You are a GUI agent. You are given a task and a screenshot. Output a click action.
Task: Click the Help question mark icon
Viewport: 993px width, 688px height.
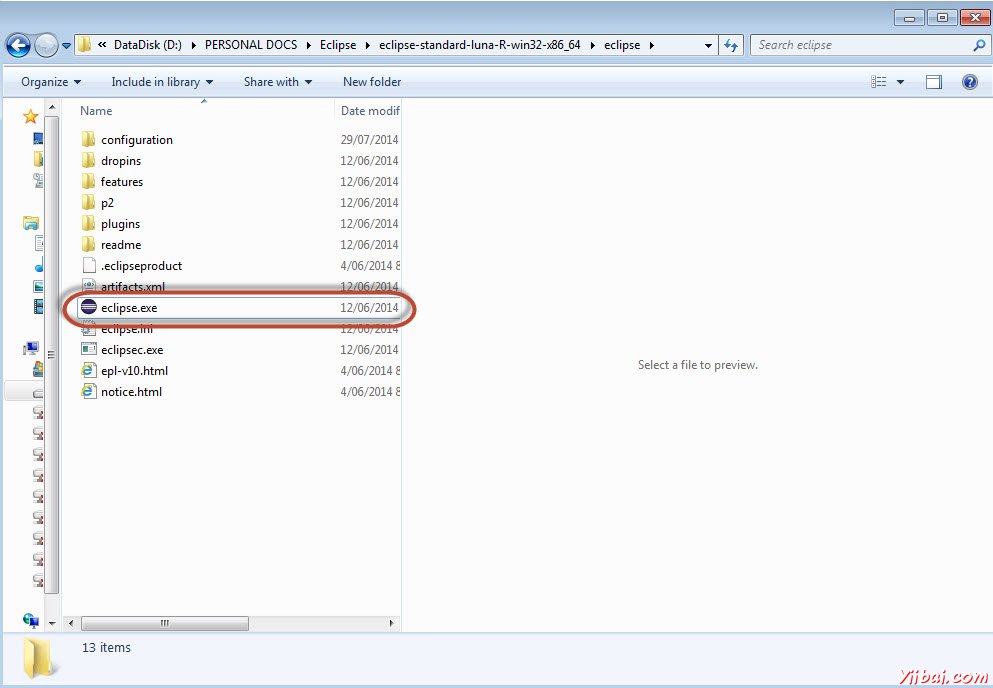[969, 81]
